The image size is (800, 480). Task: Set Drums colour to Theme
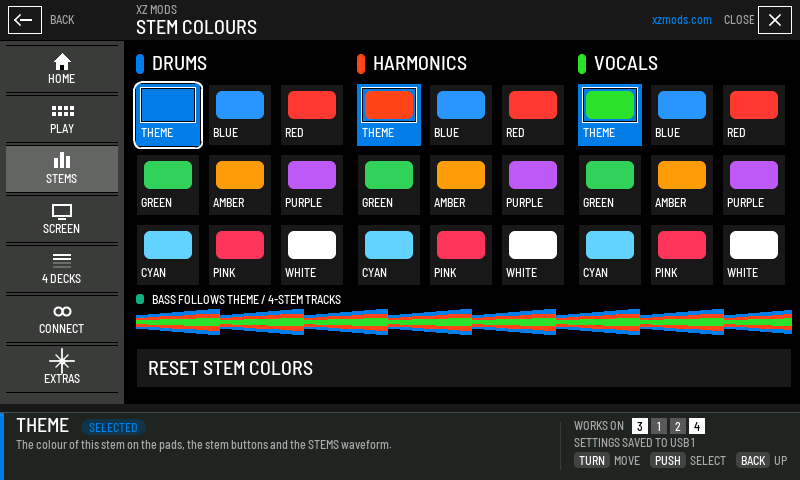(x=168, y=115)
